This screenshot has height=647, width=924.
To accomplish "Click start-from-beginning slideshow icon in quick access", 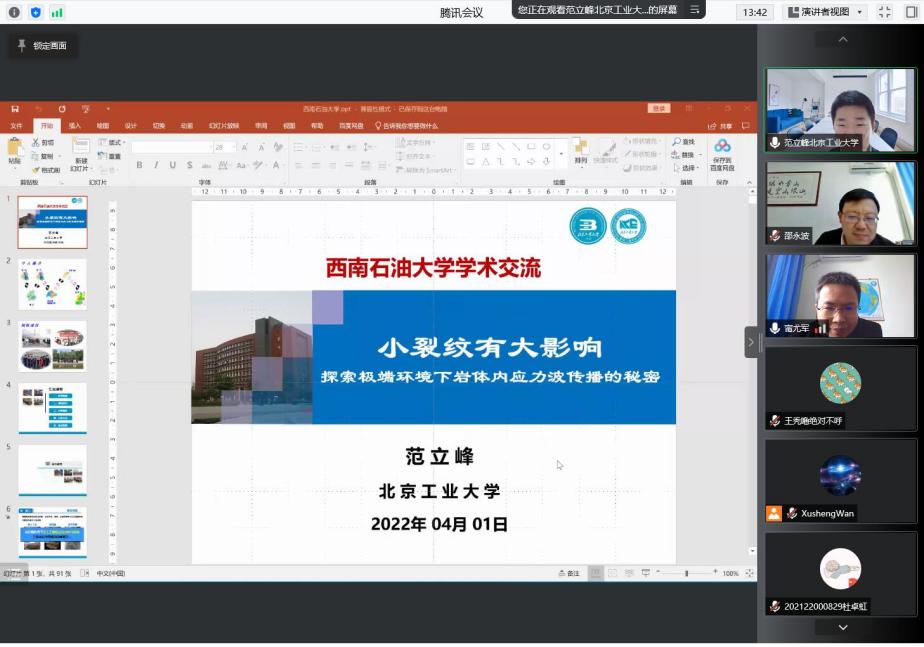I will (x=85, y=109).
